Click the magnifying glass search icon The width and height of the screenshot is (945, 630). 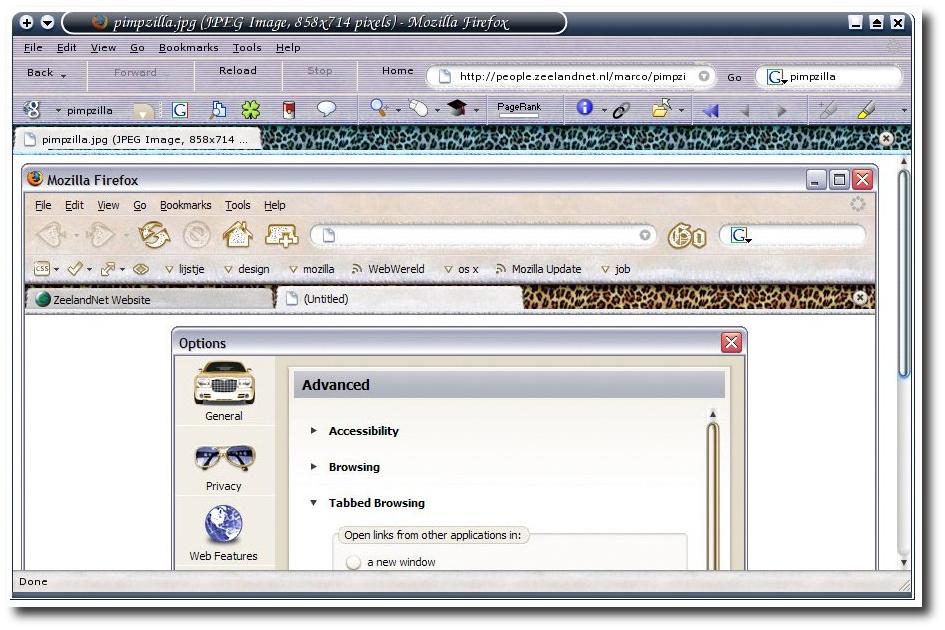[378, 107]
